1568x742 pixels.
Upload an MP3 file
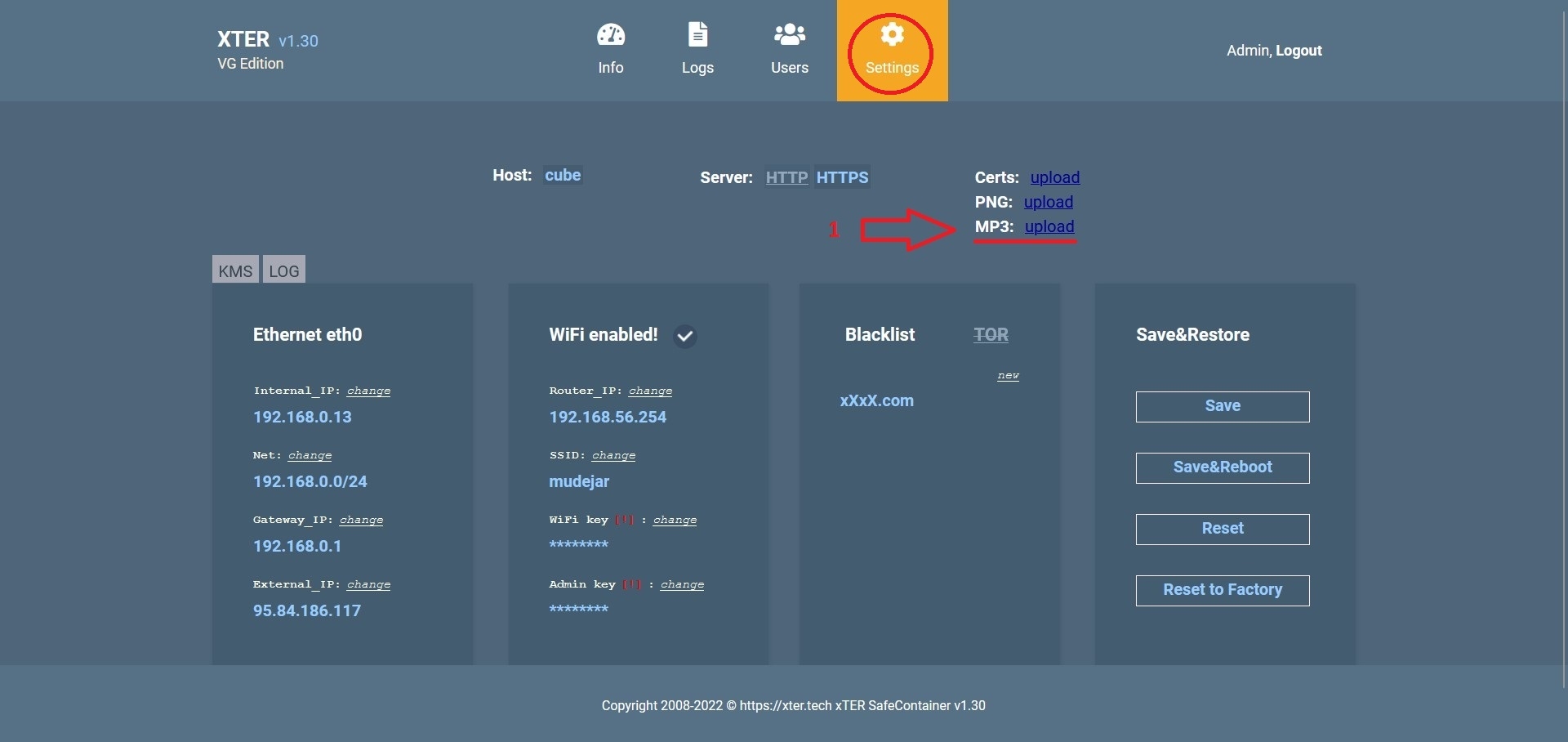[x=1049, y=227]
